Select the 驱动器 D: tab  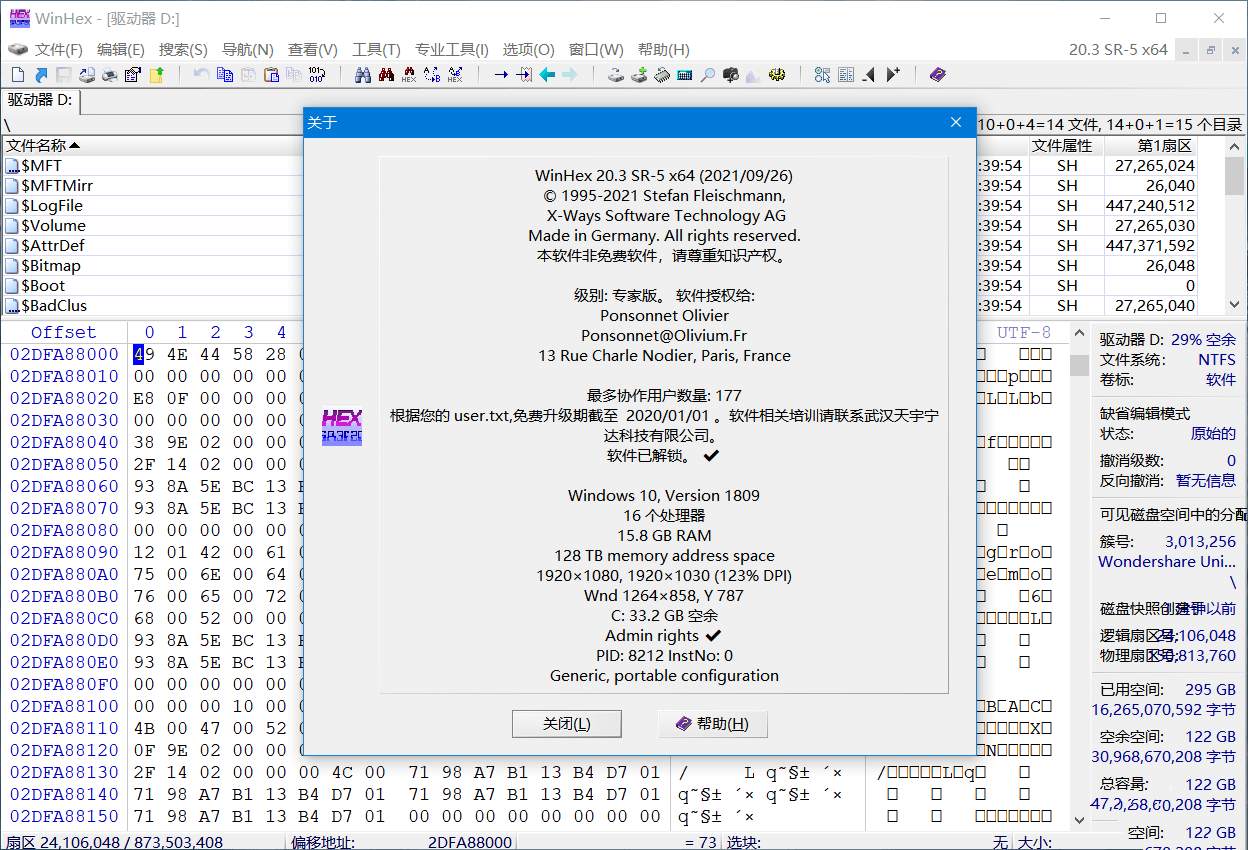pos(40,100)
